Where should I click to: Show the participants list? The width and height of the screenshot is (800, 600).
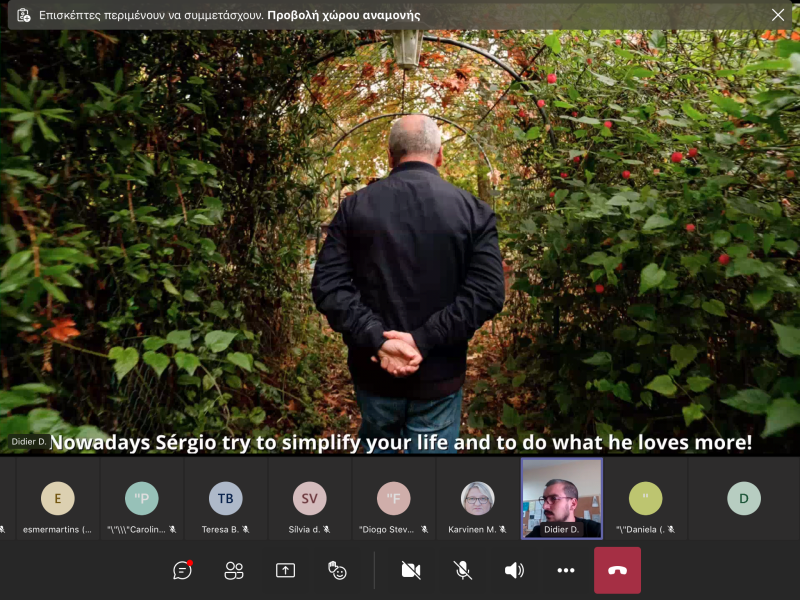click(x=234, y=570)
